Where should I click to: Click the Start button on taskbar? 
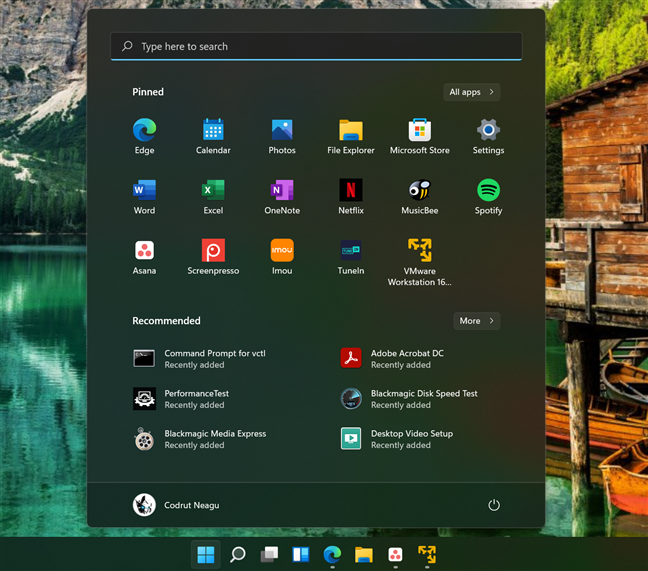click(x=206, y=554)
